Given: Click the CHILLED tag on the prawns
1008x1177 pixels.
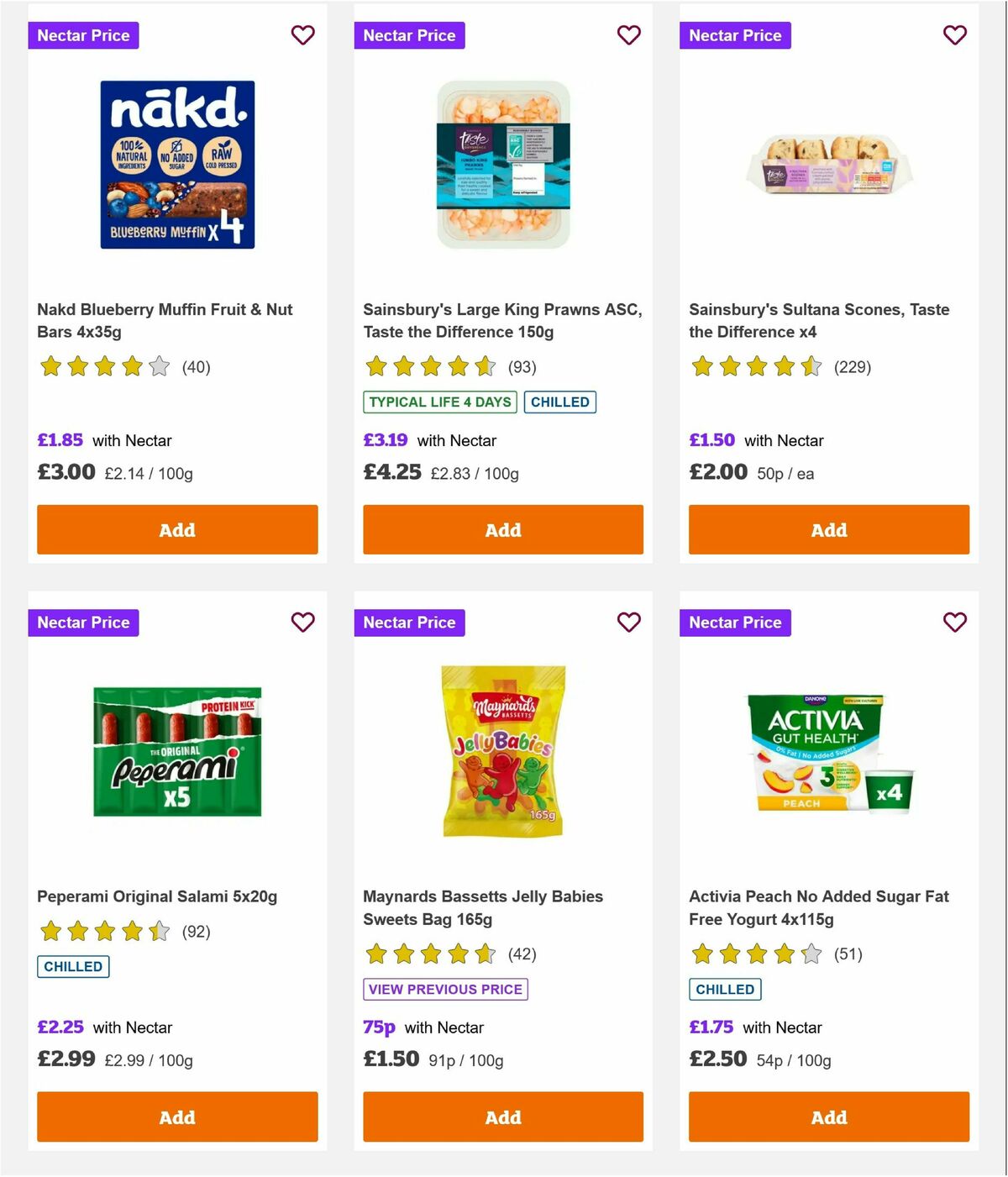Looking at the screenshot, I should pos(560,402).
